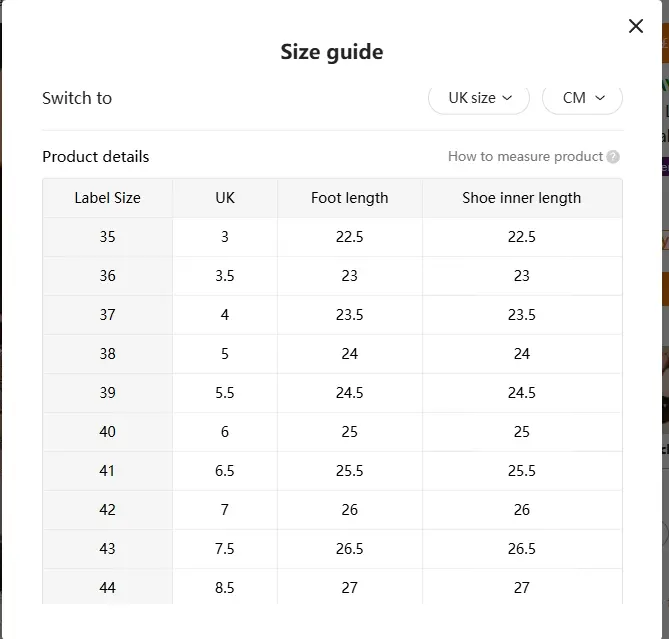Click the UK column header
669x639 pixels.
[x=225, y=198]
